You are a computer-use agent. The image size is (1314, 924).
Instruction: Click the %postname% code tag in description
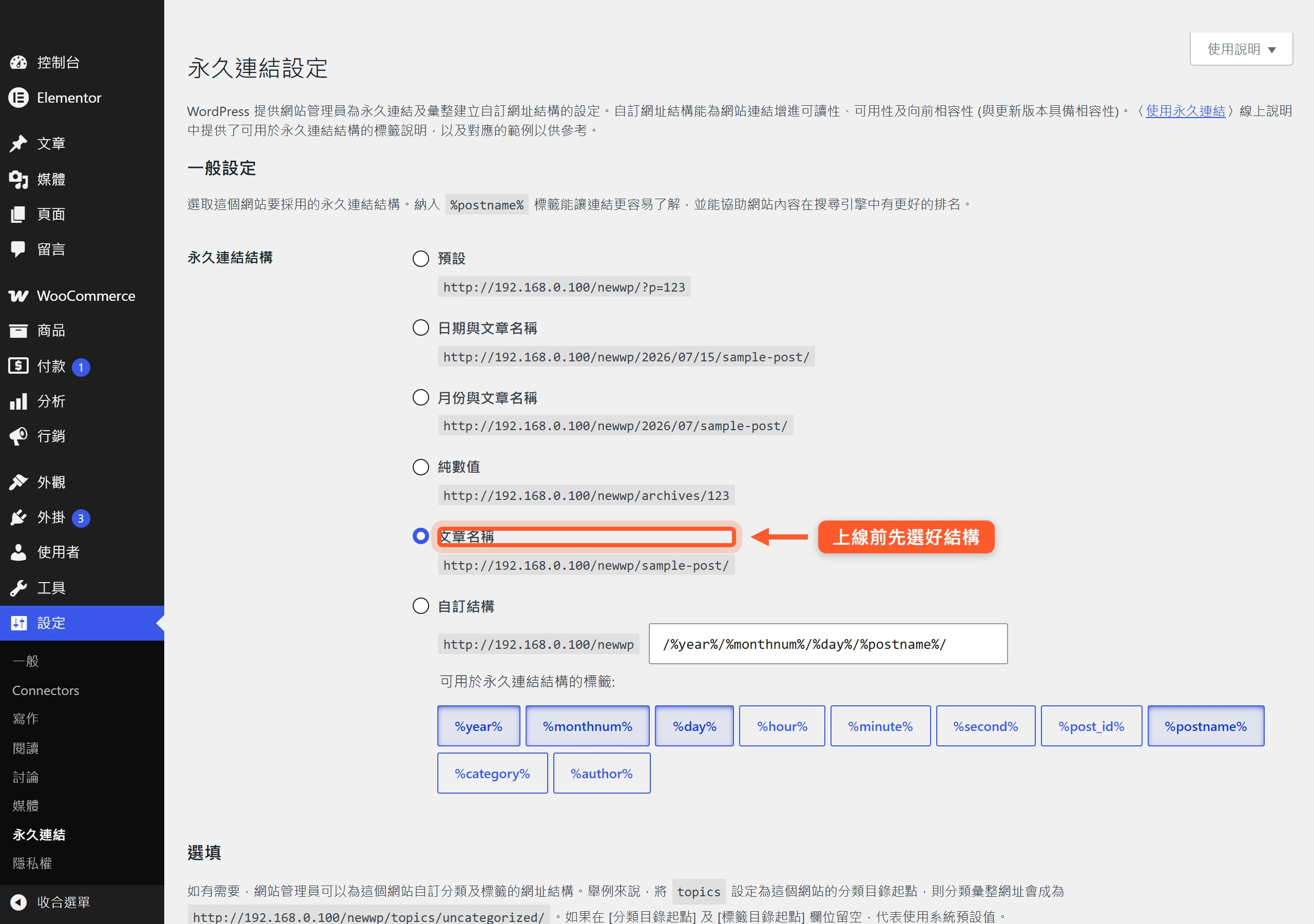[x=487, y=205]
